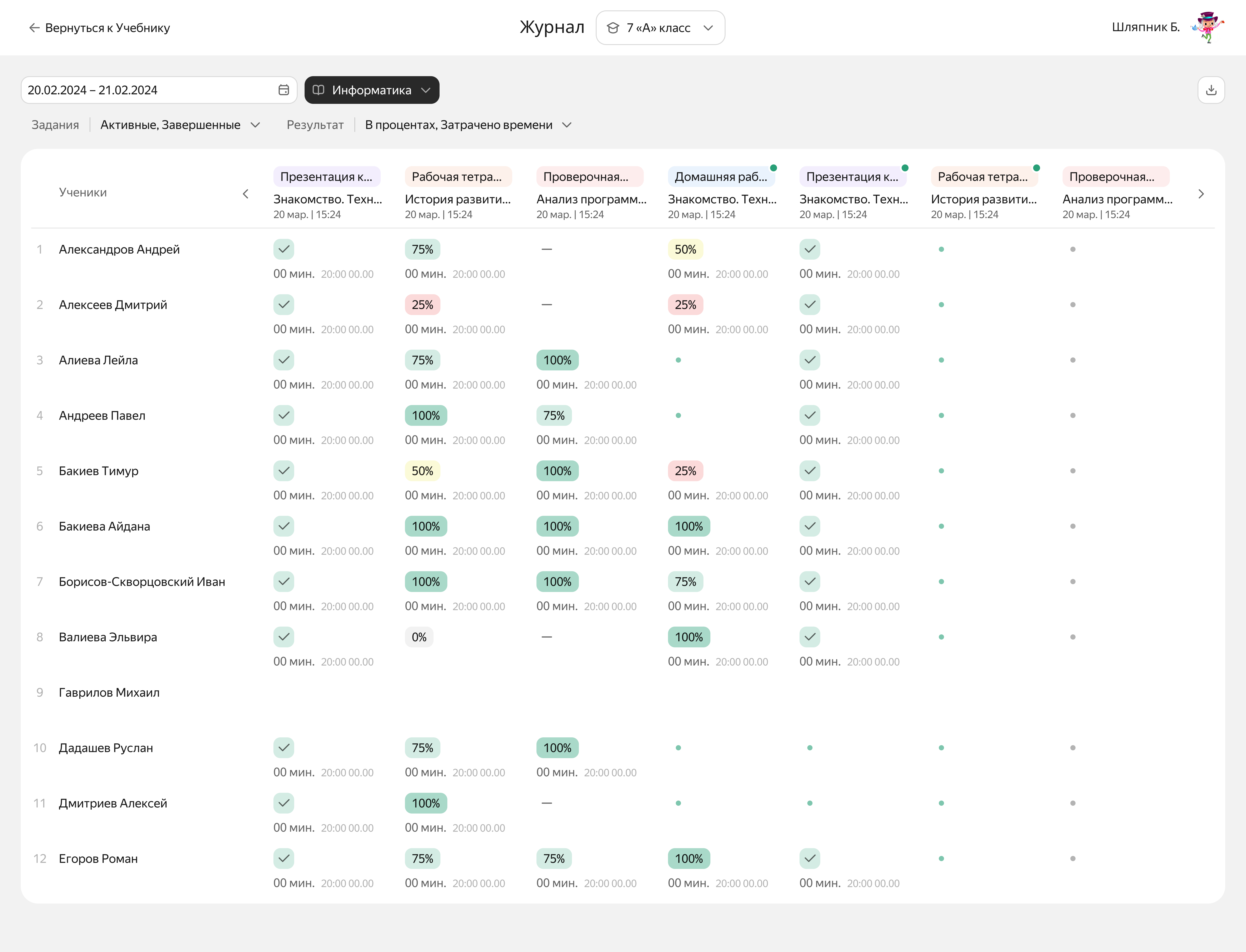Click Алексеев Дмитрий's first presentation checkmark
Screen dimensions: 1246x952
(x=284, y=305)
